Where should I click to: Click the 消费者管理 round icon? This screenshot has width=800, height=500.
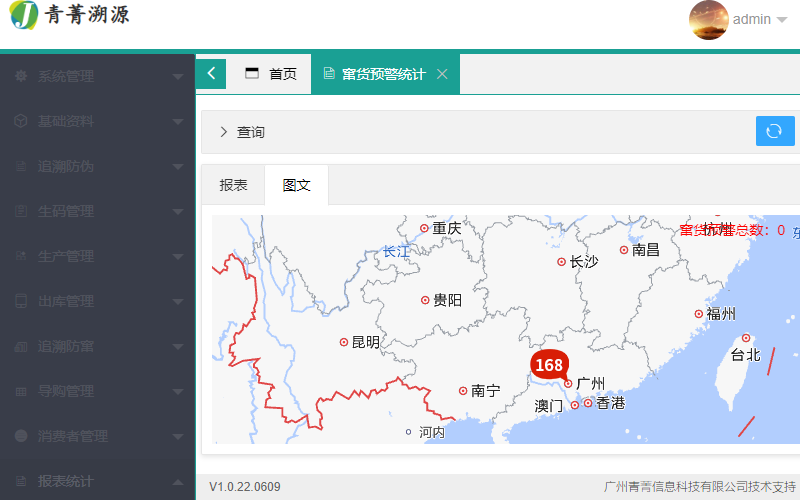click(21, 436)
